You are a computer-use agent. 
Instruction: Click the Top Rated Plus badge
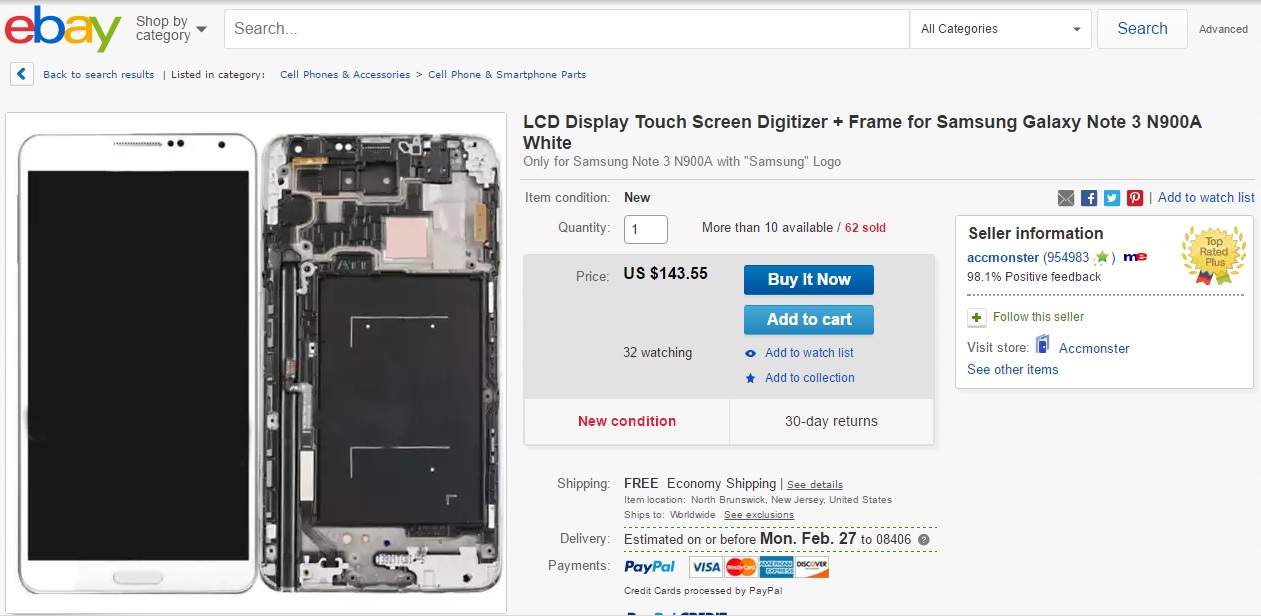[1213, 254]
